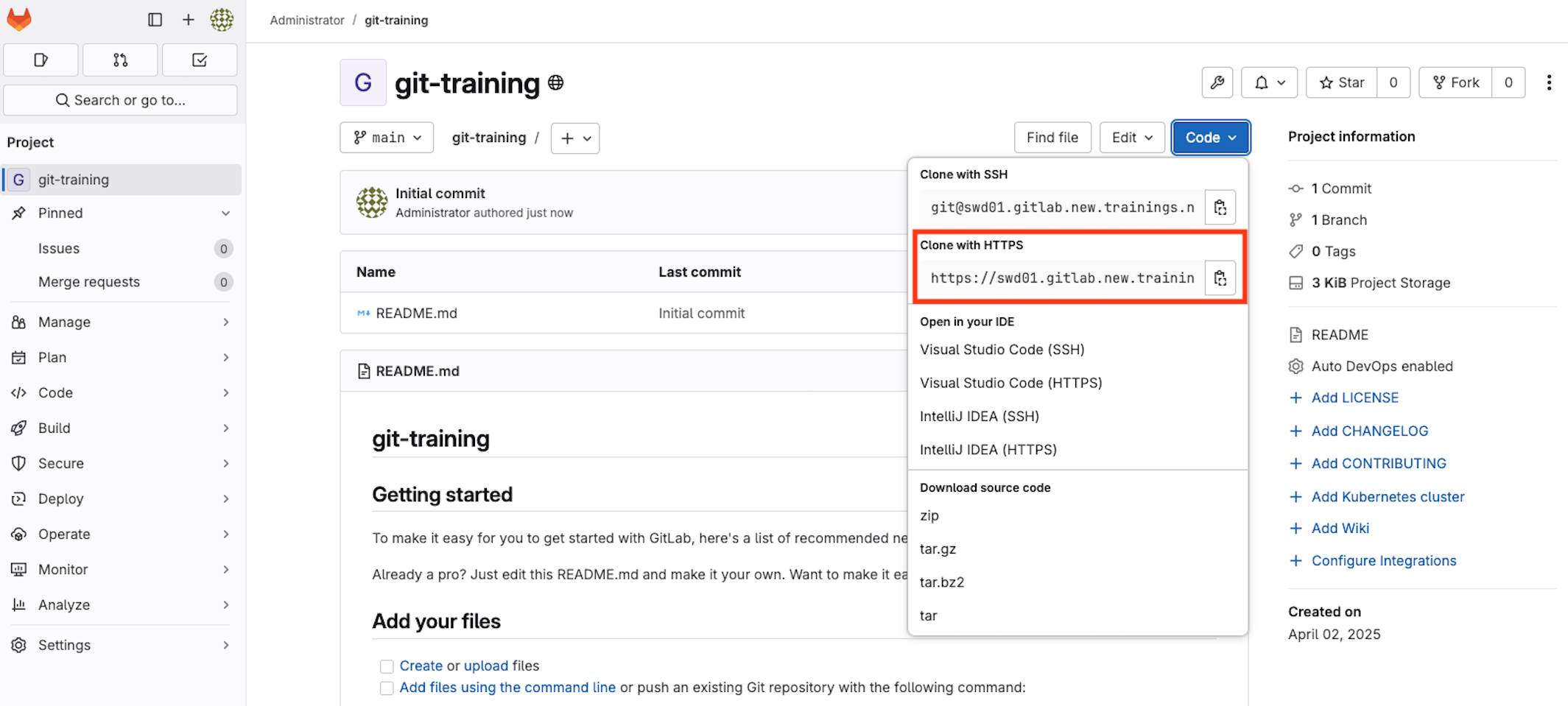Copy the SSH clone URL
This screenshot has height=706, width=1568.
[x=1220, y=208]
